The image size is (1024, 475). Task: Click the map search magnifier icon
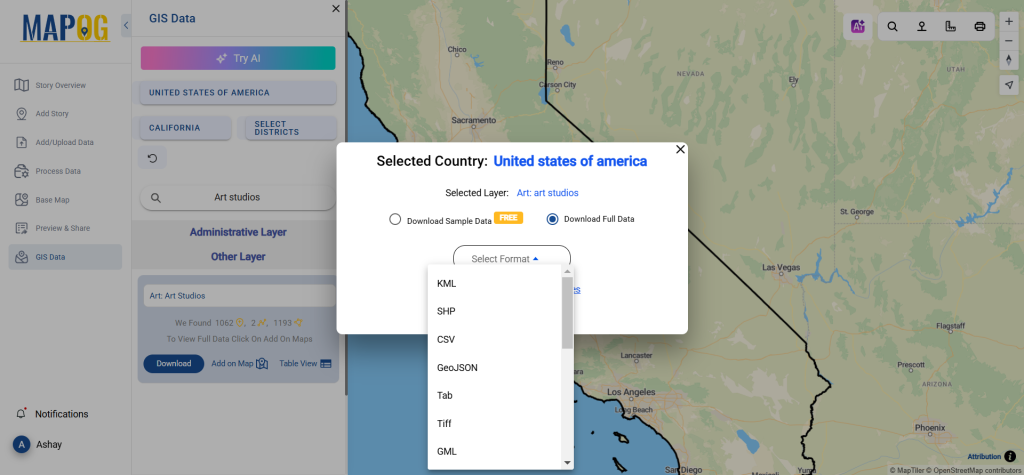[x=892, y=27]
